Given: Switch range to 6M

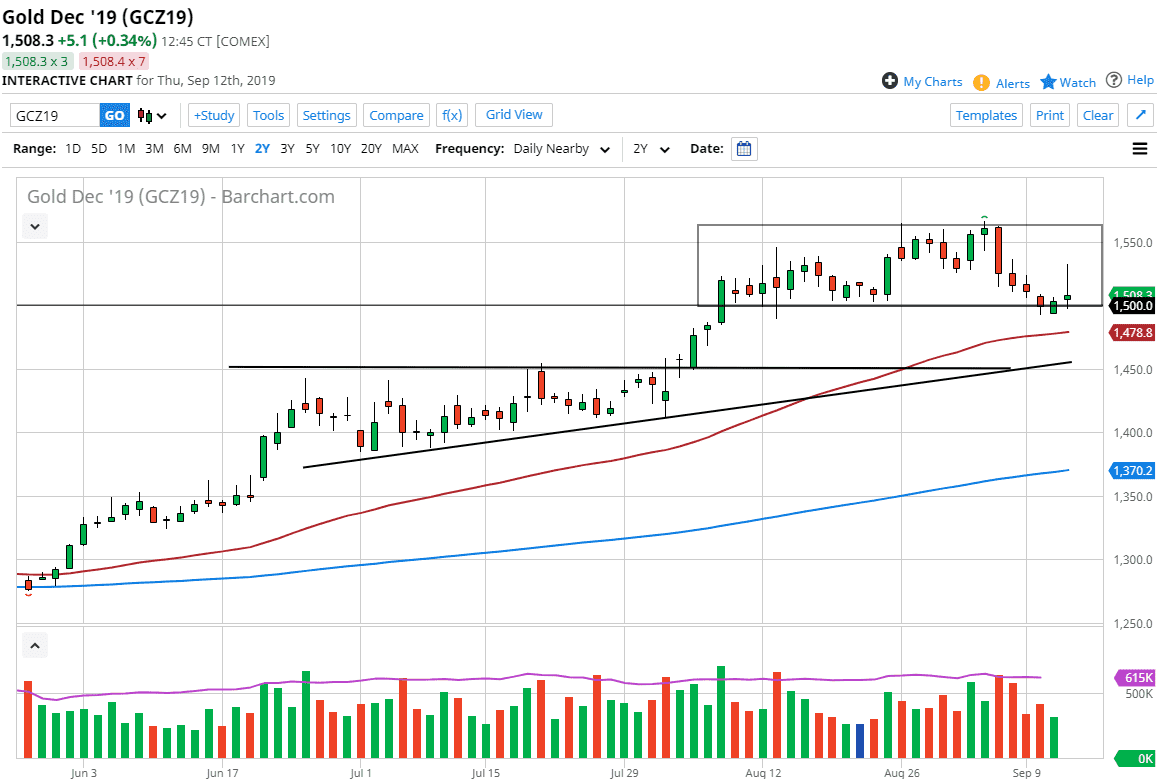Looking at the screenshot, I should [x=182, y=149].
